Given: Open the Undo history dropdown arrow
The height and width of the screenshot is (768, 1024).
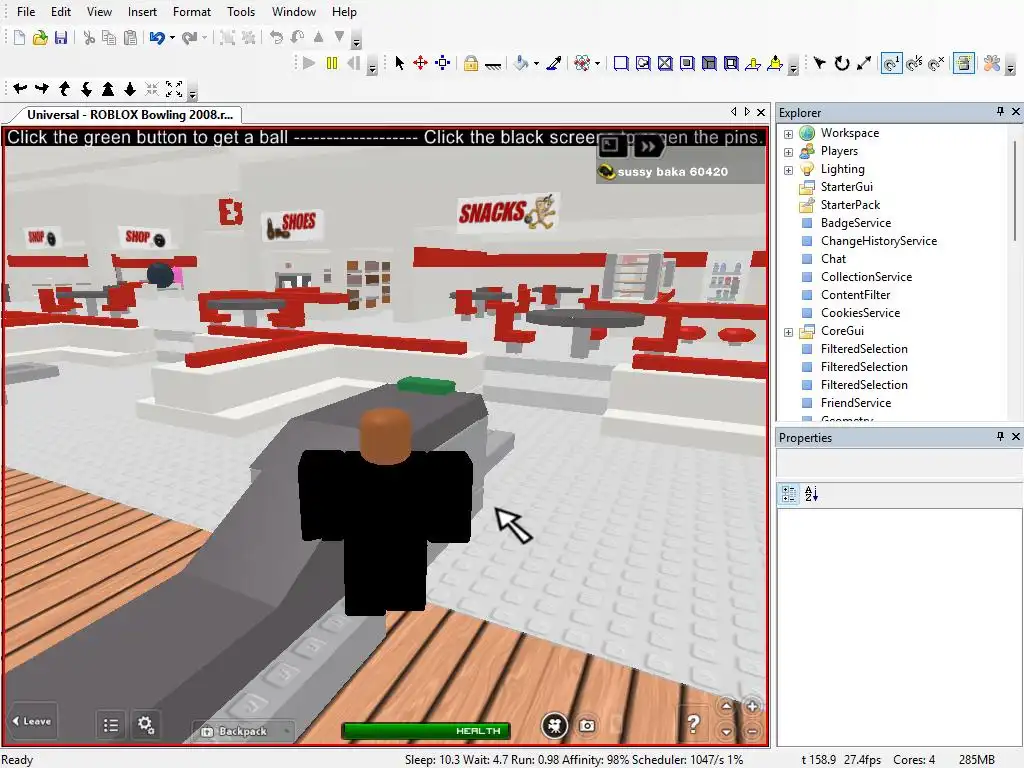Looking at the screenshot, I should [x=172, y=38].
